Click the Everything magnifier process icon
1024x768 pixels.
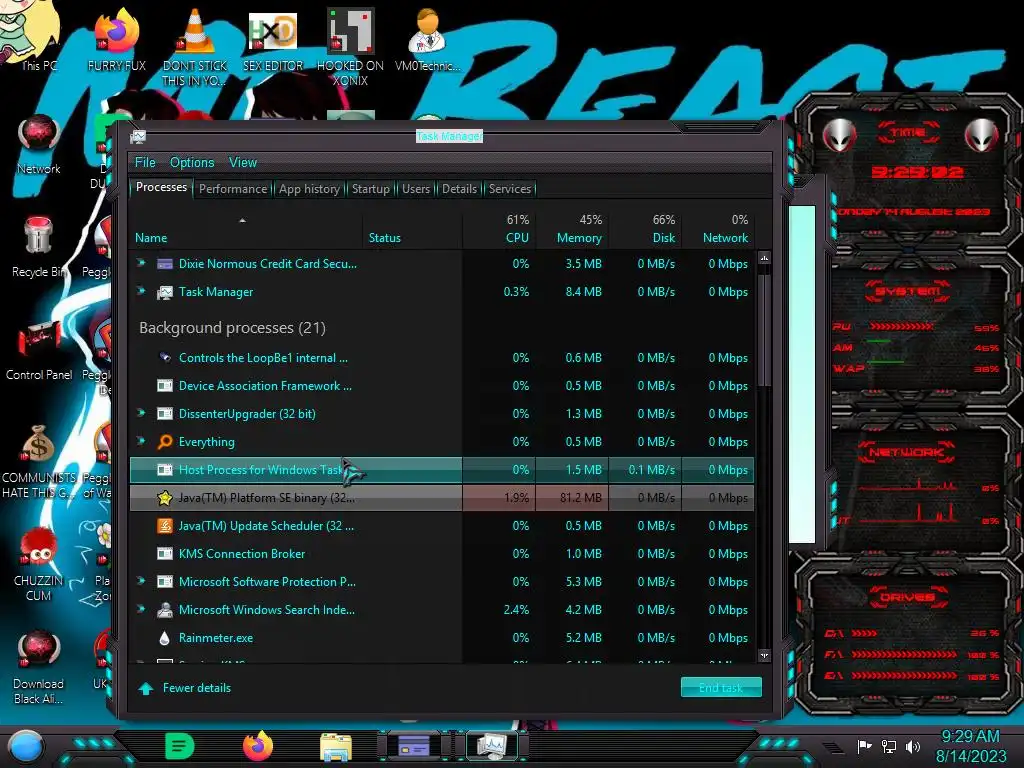pyautogui.click(x=165, y=441)
